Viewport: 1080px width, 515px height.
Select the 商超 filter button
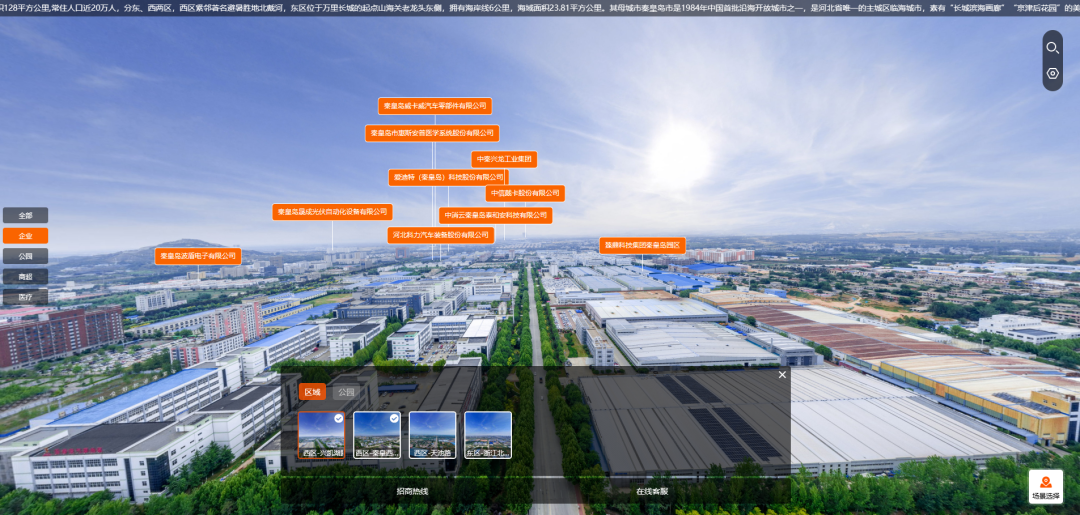25,277
